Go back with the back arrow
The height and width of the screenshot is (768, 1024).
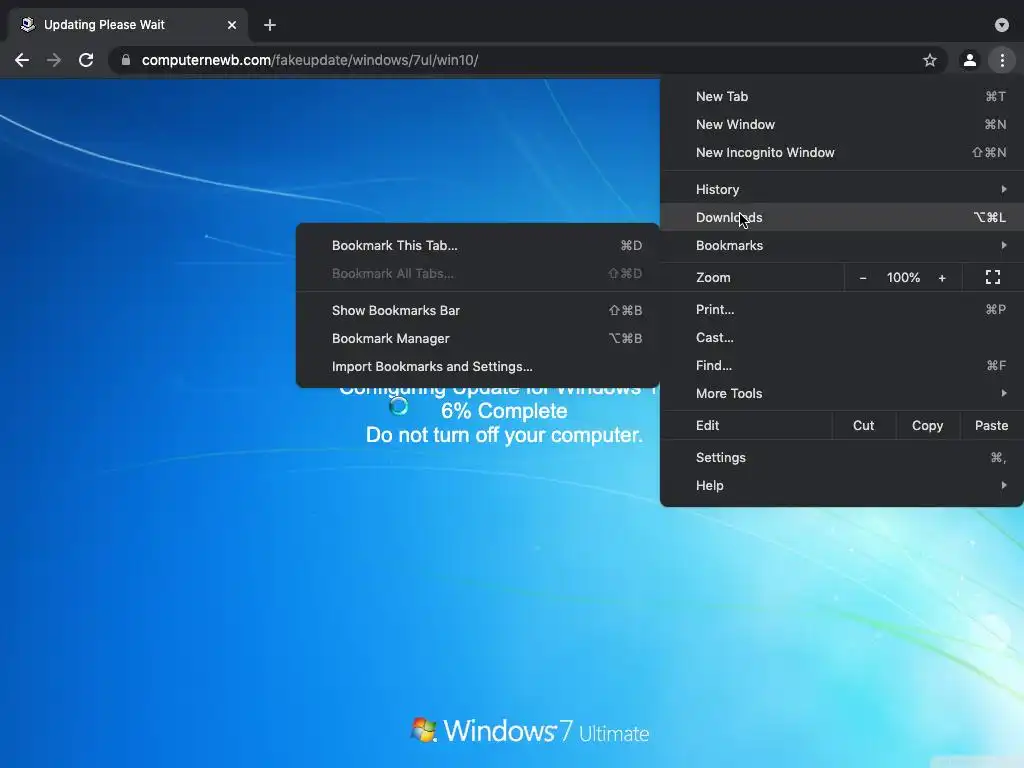pos(22,60)
